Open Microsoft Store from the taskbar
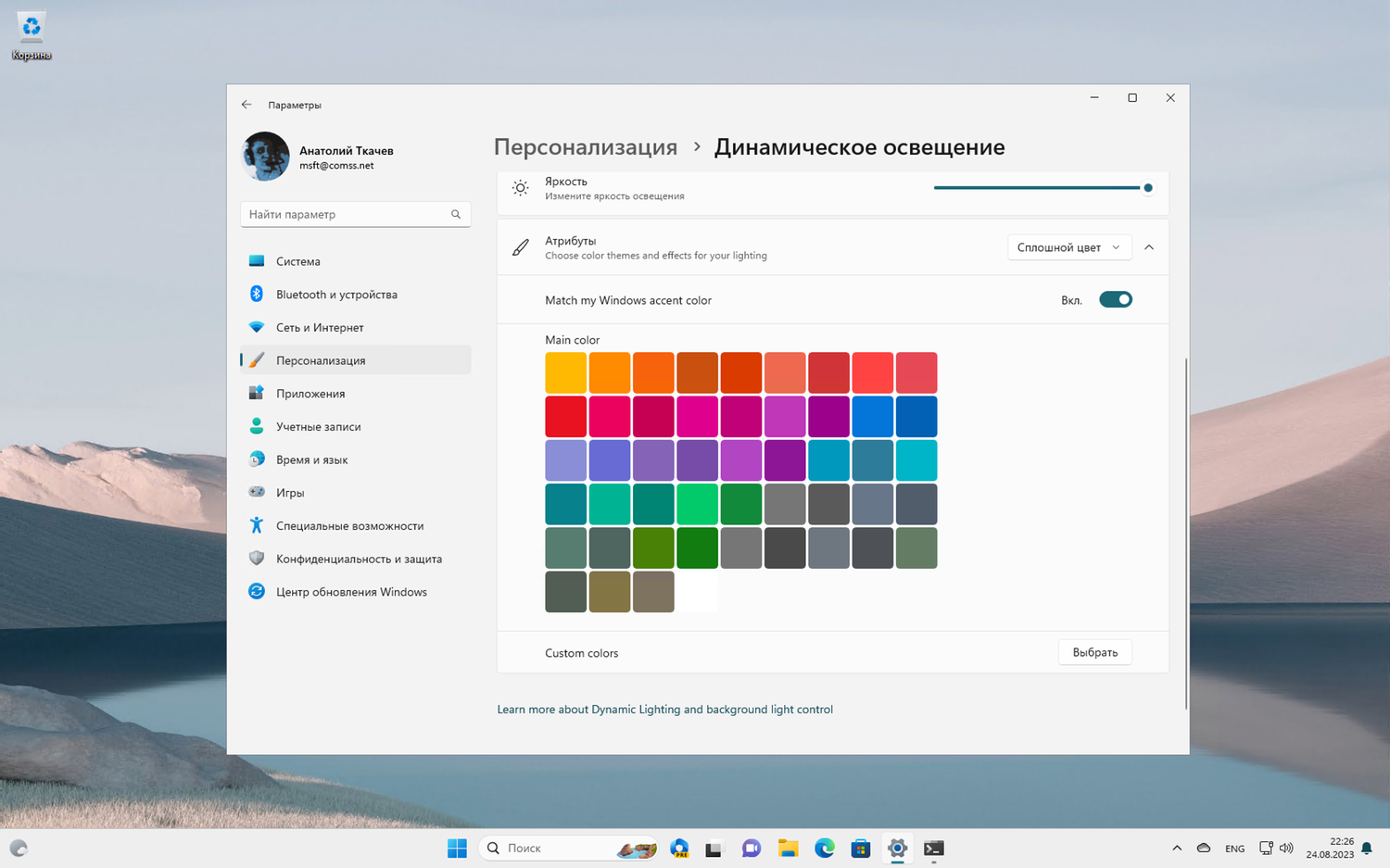The image size is (1390, 868). click(861, 848)
